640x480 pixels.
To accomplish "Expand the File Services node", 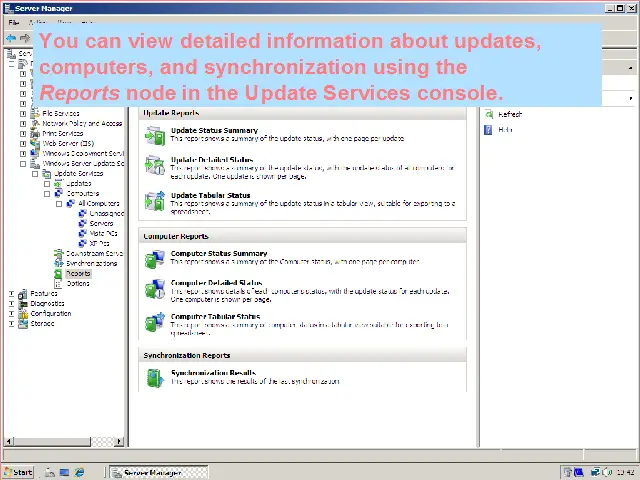I will pyautogui.click(x=23, y=113).
